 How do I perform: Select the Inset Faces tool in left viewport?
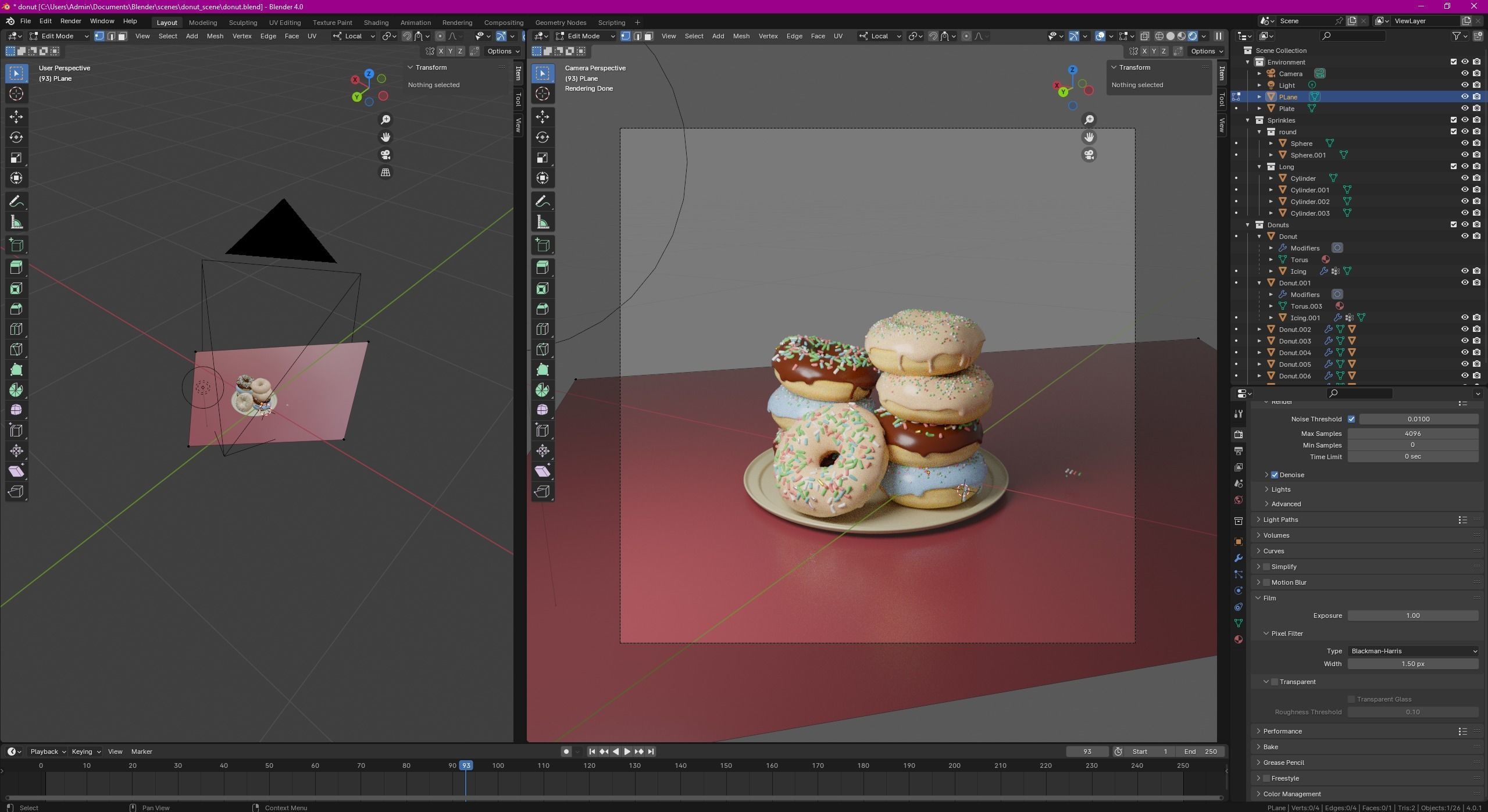[x=16, y=288]
